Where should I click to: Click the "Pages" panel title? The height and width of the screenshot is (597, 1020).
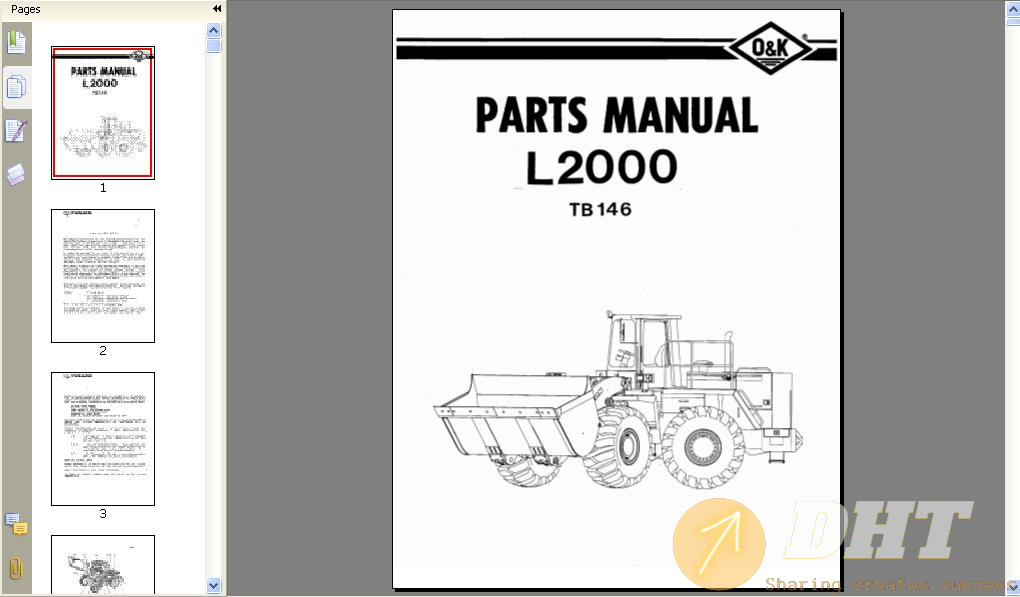pyautogui.click(x=25, y=9)
